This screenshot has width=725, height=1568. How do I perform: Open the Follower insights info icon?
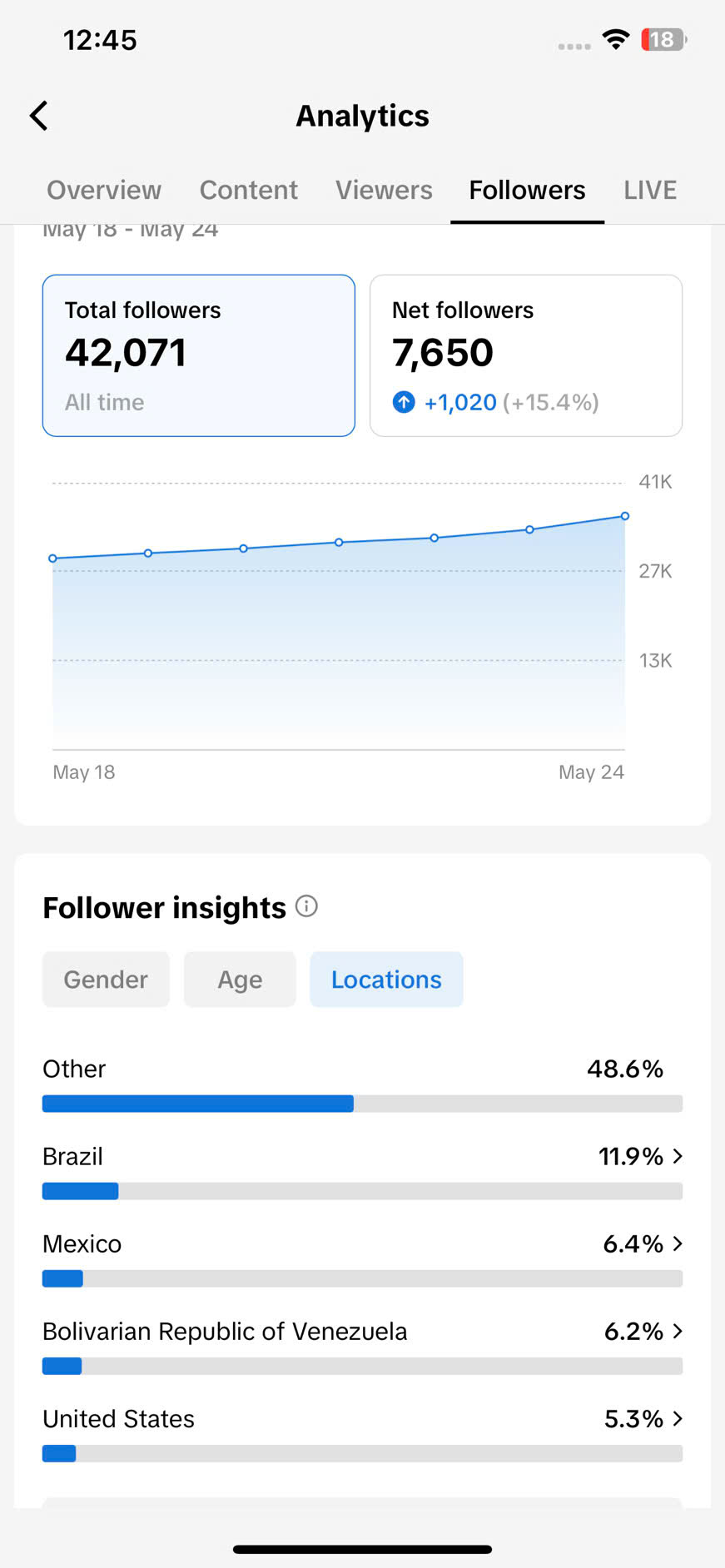click(306, 906)
